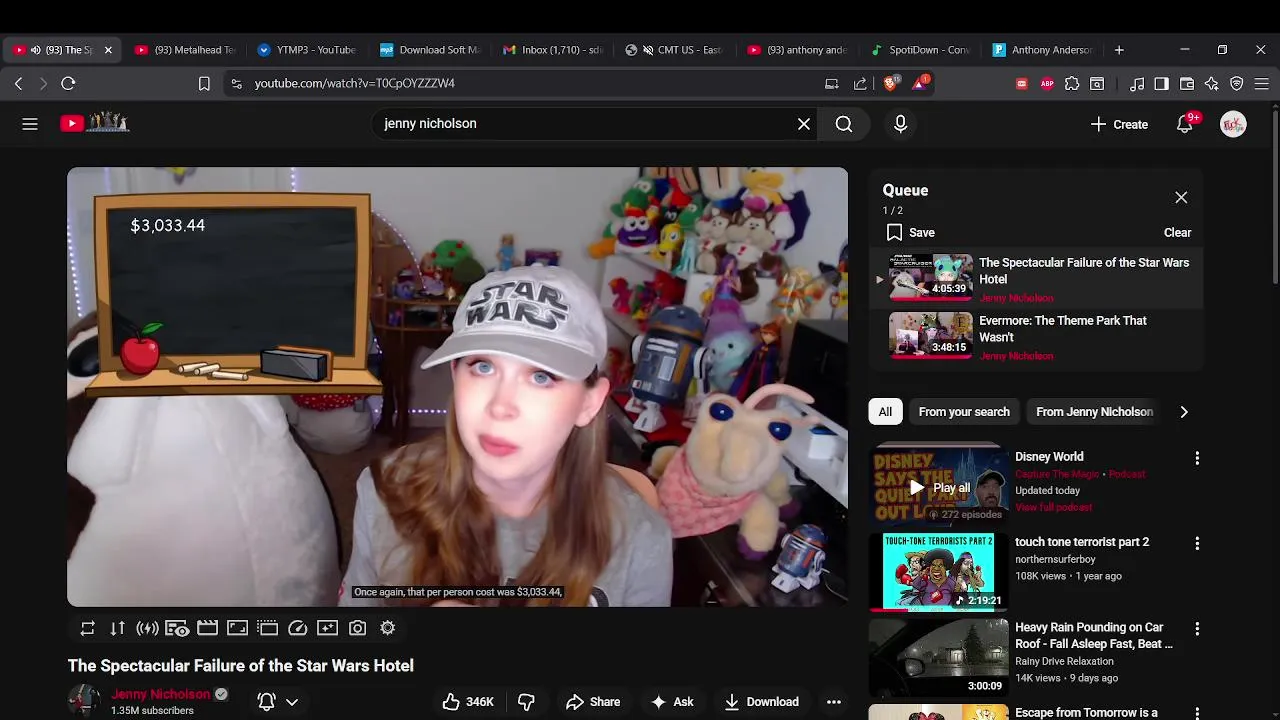This screenshot has height=720, width=1280.
Task: Click the reverse playlist arrows icon
Action: [118, 628]
